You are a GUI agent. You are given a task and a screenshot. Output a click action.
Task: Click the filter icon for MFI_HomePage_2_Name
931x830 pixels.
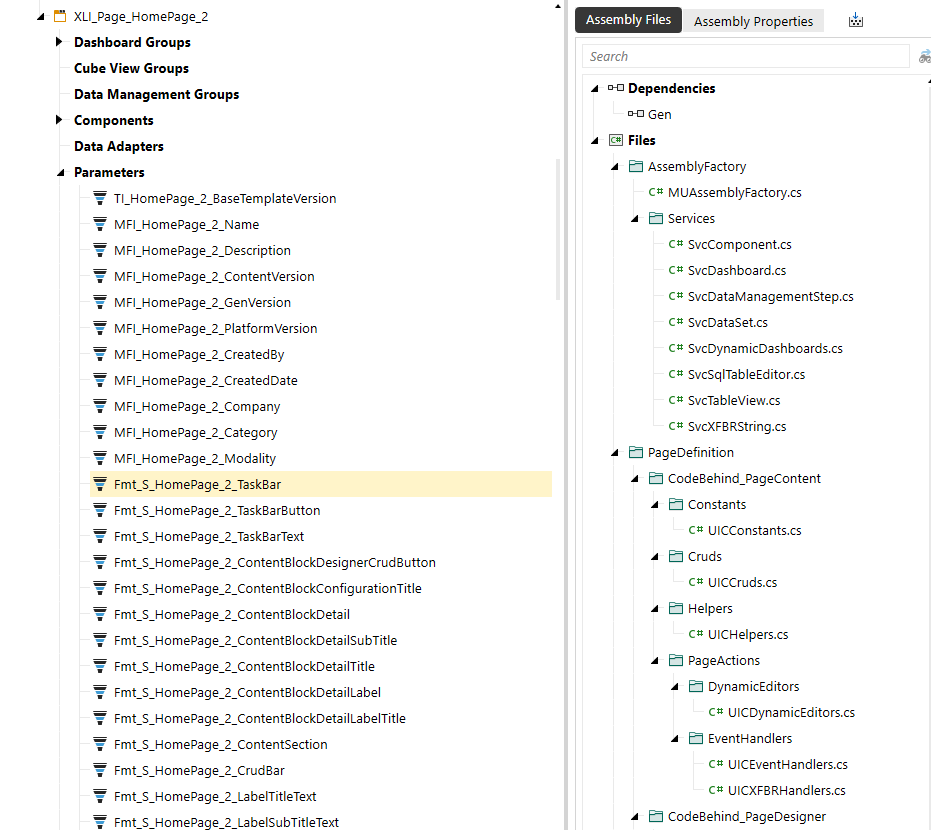(x=100, y=224)
